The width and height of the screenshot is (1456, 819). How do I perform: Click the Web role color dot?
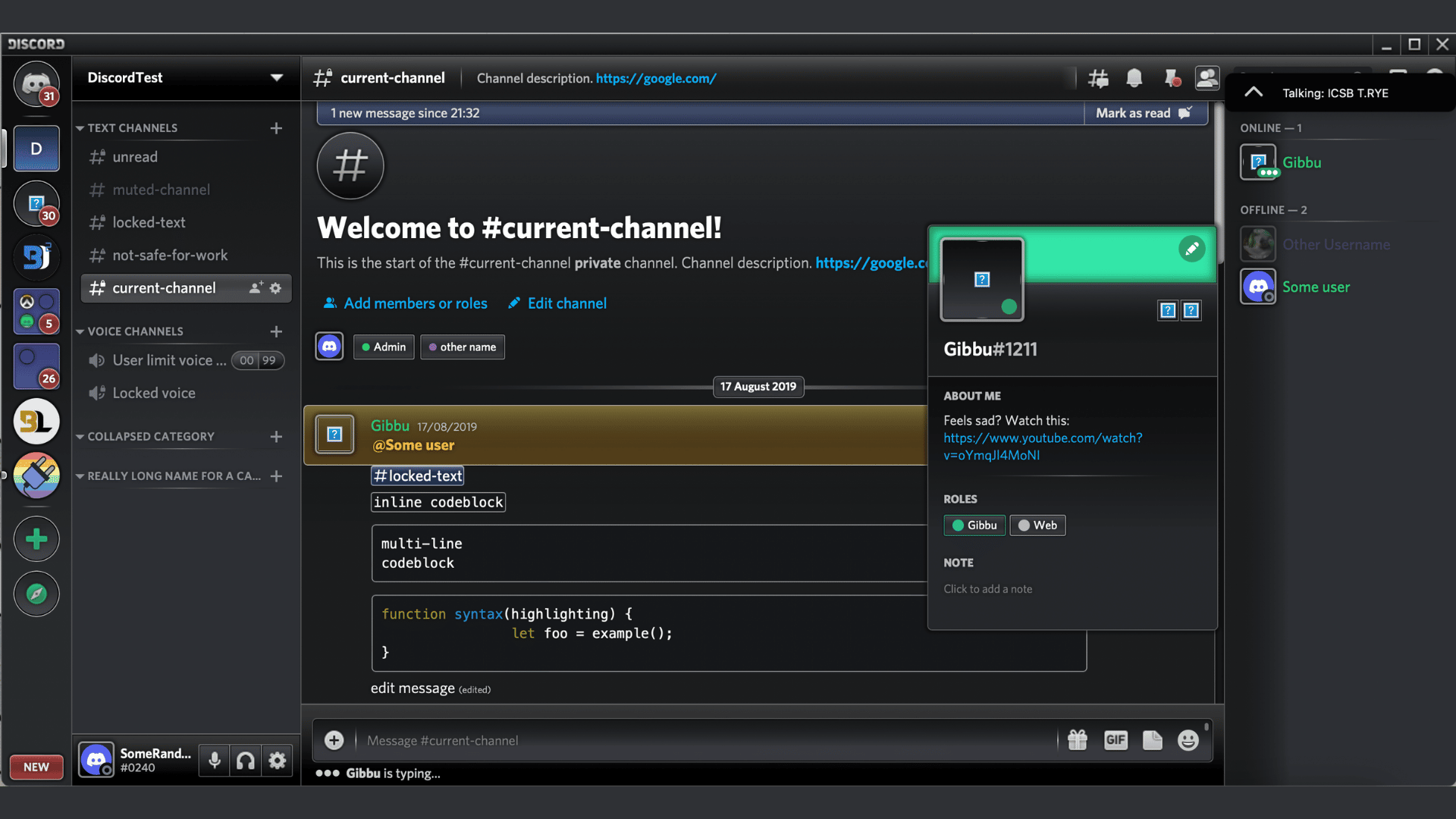tap(1024, 525)
